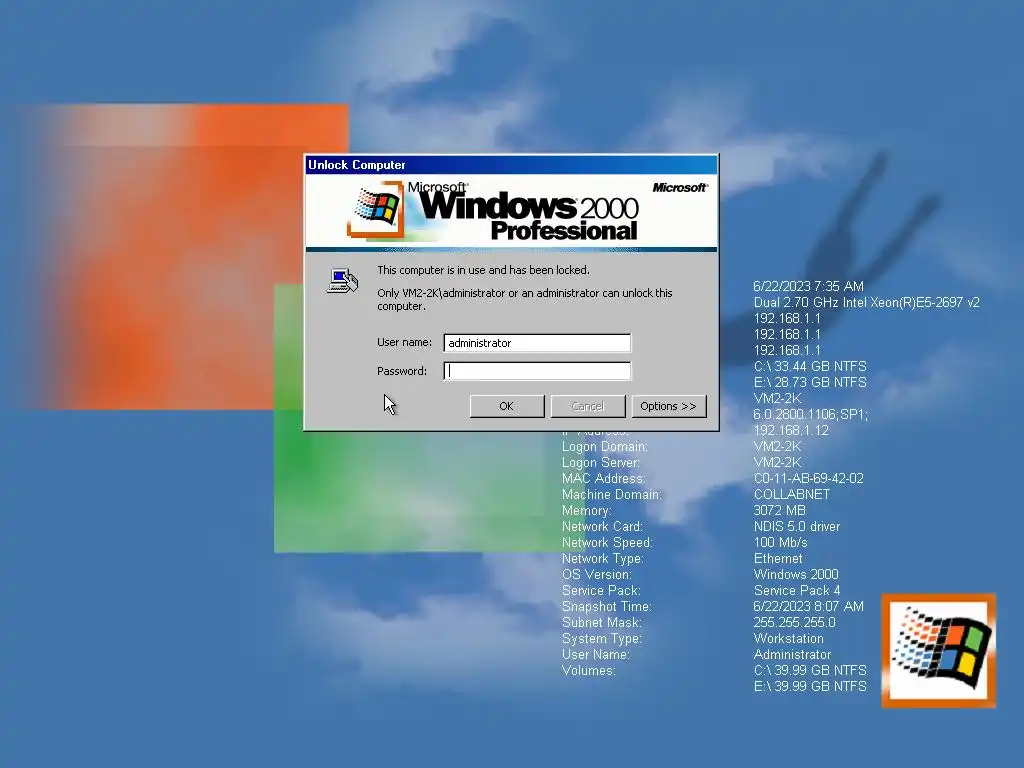This screenshot has width=1024, height=768.
Task: Click the 'Only VM2-2K\administrator' message text
Action: (x=524, y=299)
